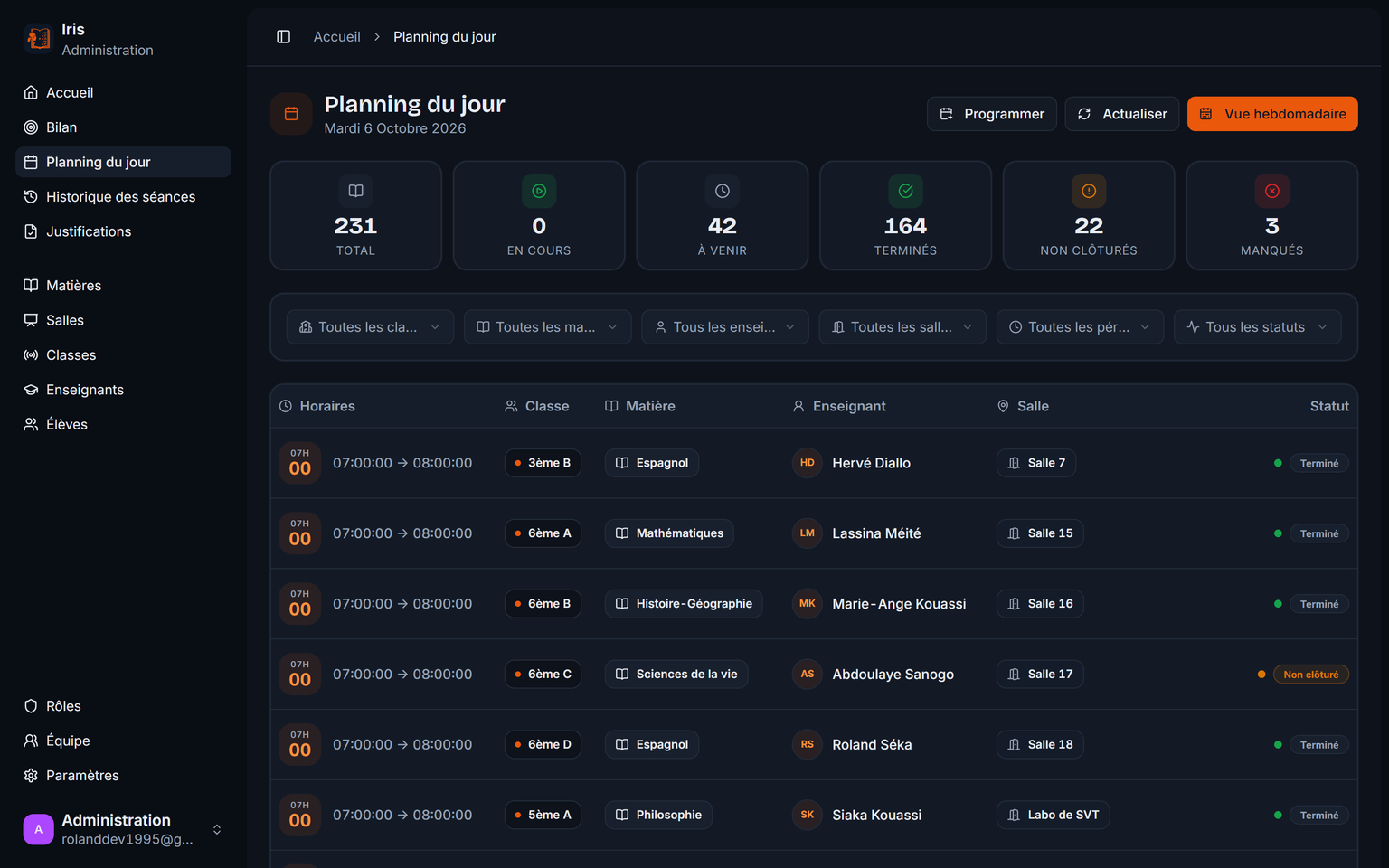This screenshot has width=1389, height=868.
Task: Click the Mathématiques subject tag
Action: (669, 533)
